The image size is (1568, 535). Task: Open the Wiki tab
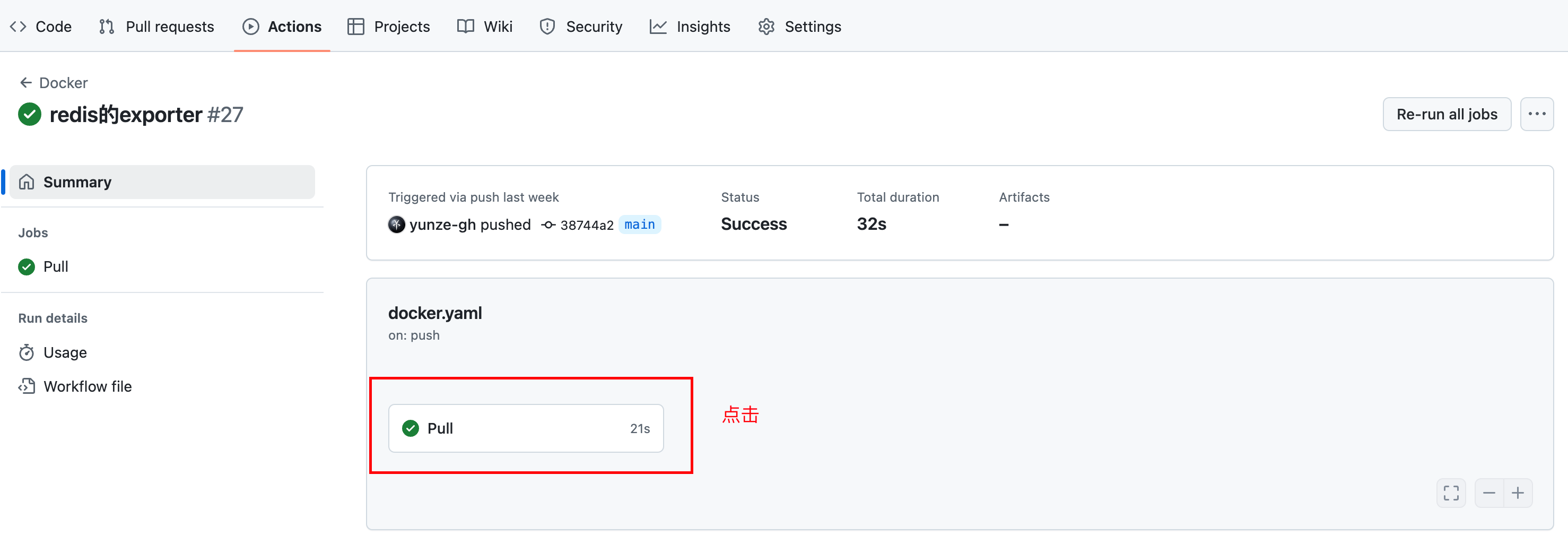[x=484, y=26]
